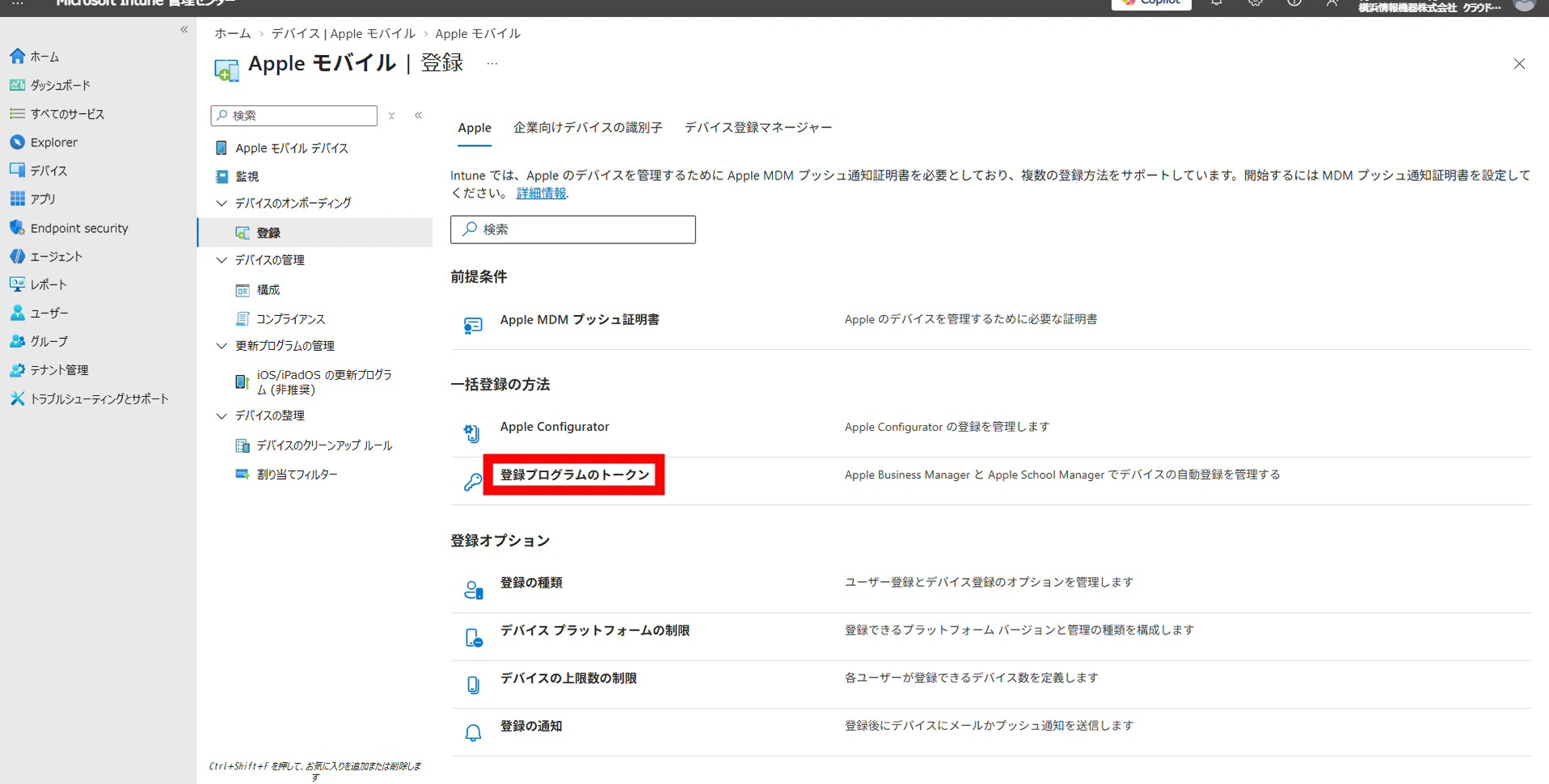This screenshot has height=784, width=1549.
Task: Click the 登録の種類 person icon
Action: [474, 590]
